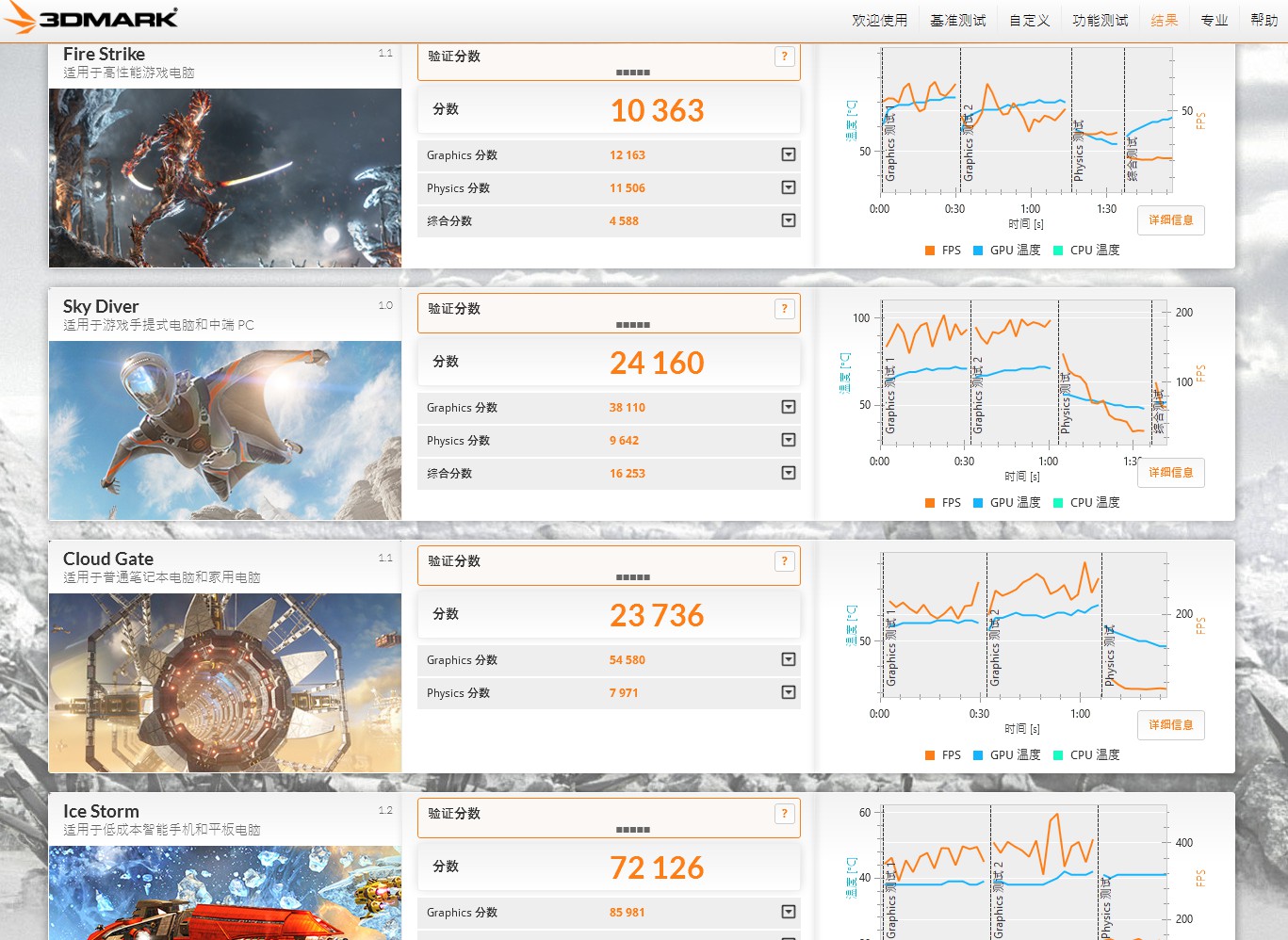Image resolution: width=1288 pixels, height=940 pixels.
Task: Click the 结果 tab
Action: pos(1165,20)
